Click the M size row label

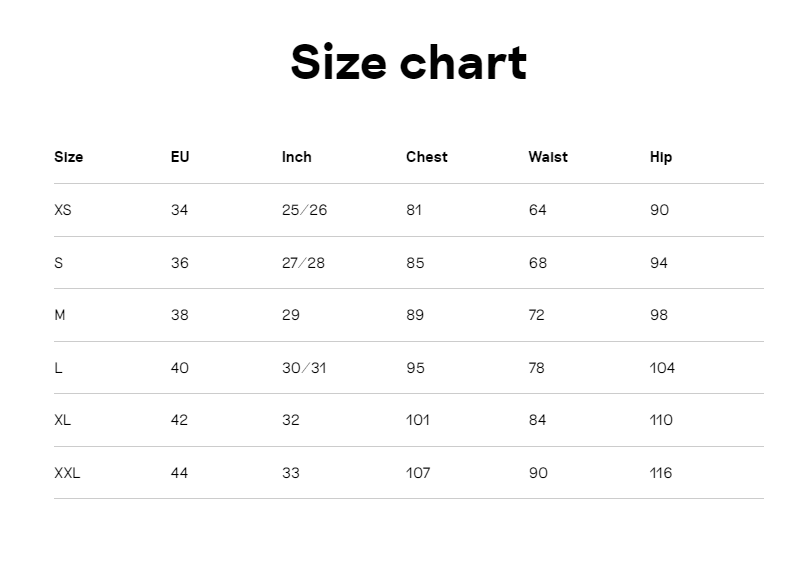pos(60,315)
